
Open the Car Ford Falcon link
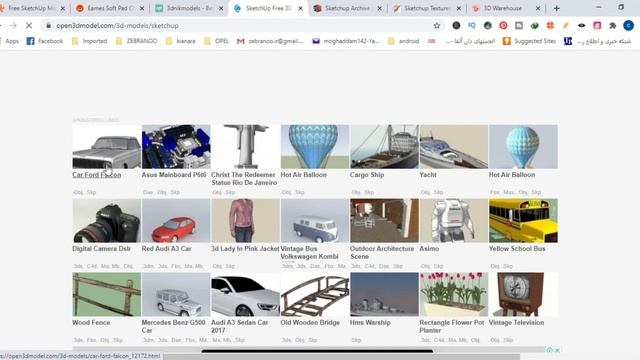click(97, 175)
